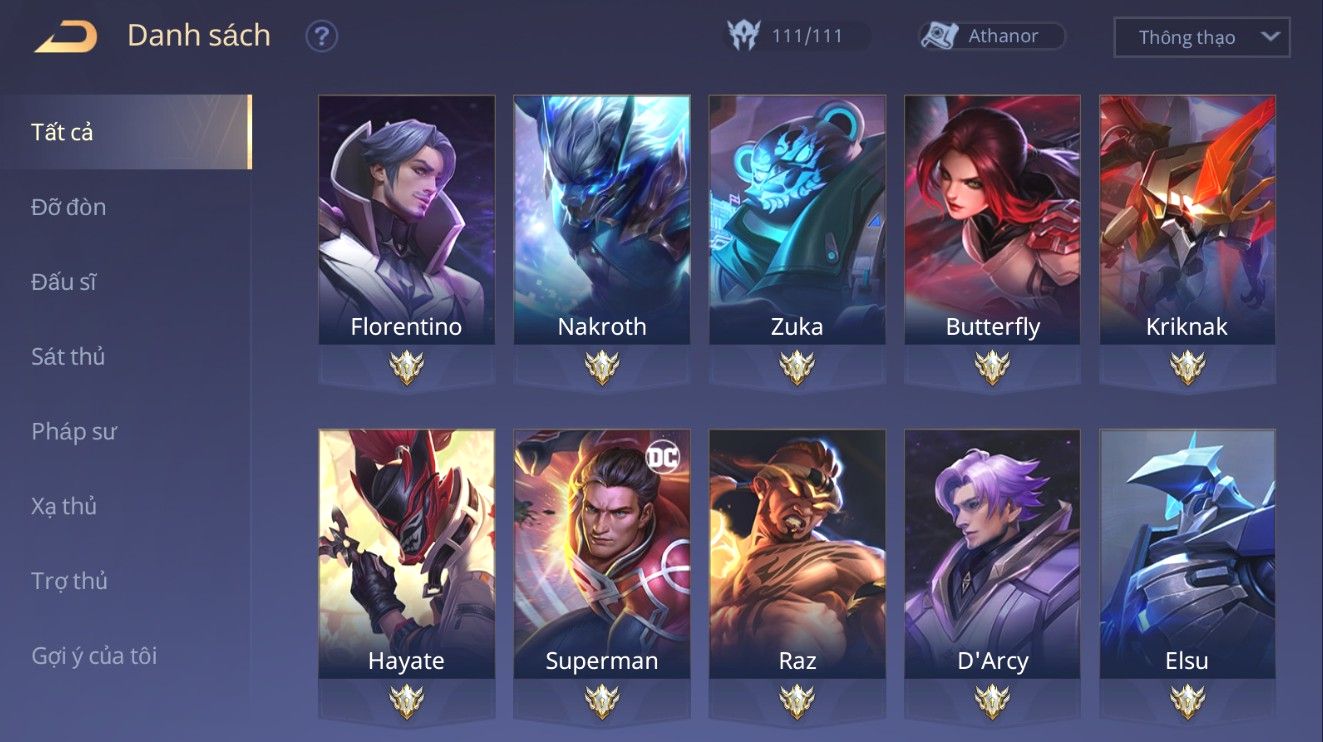Select the Nakroth hero card

click(x=602, y=220)
